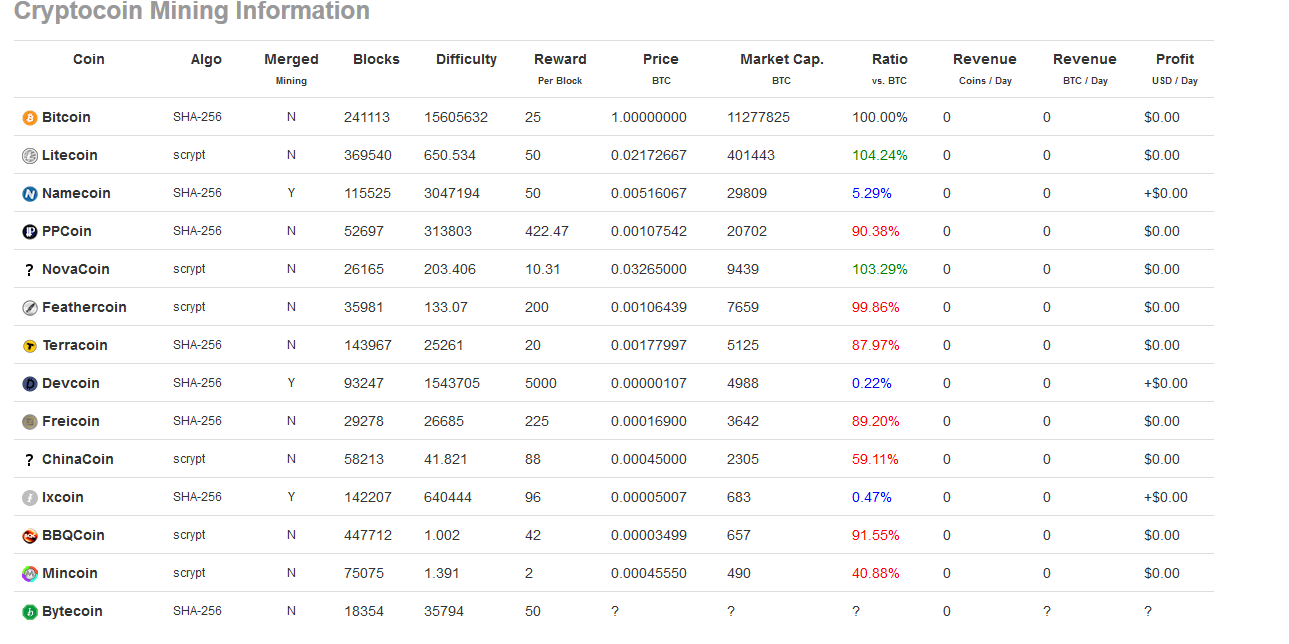Open the Devcoin coin link
Screen dimensions: 1289x644
click(x=71, y=383)
